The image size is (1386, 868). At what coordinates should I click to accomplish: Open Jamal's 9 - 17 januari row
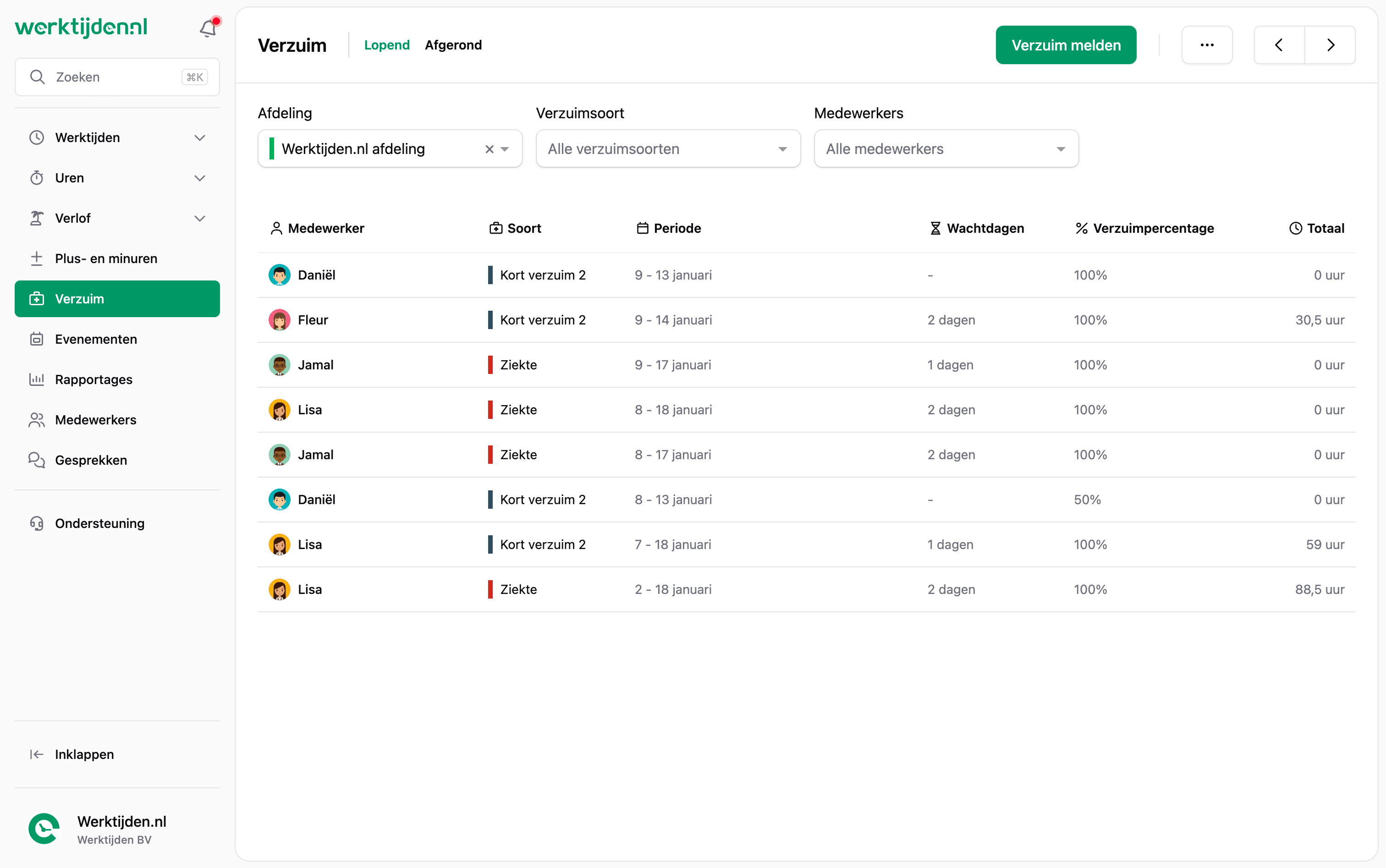[807, 365]
